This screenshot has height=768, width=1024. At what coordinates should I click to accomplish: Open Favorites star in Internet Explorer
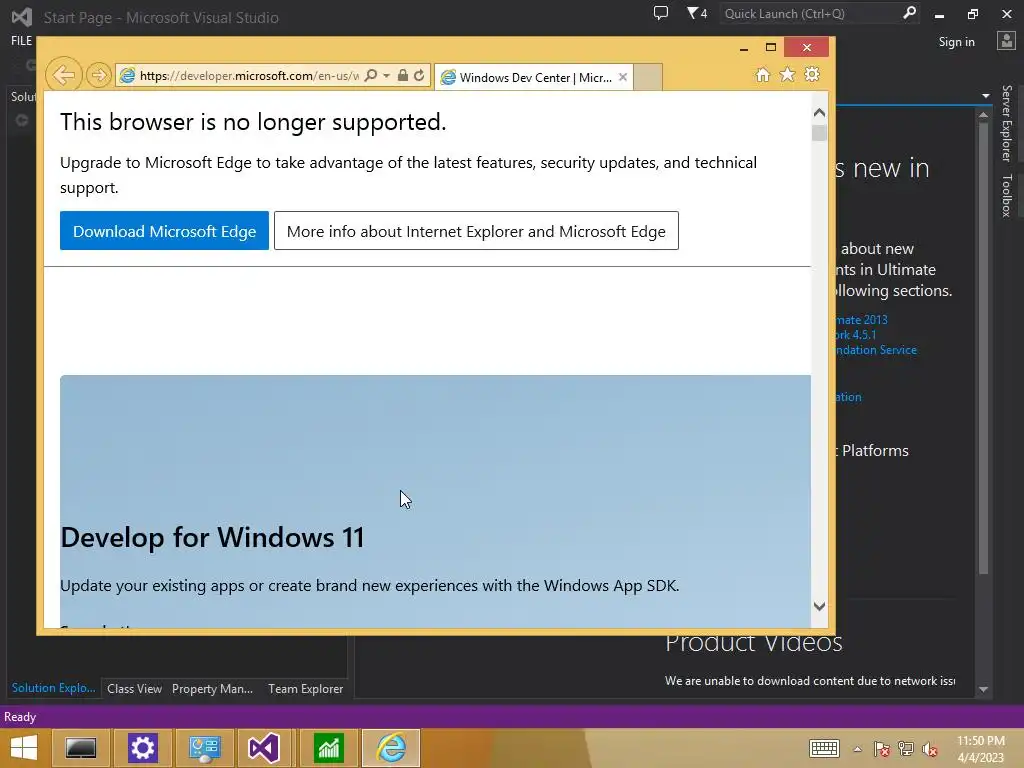point(788,74)
